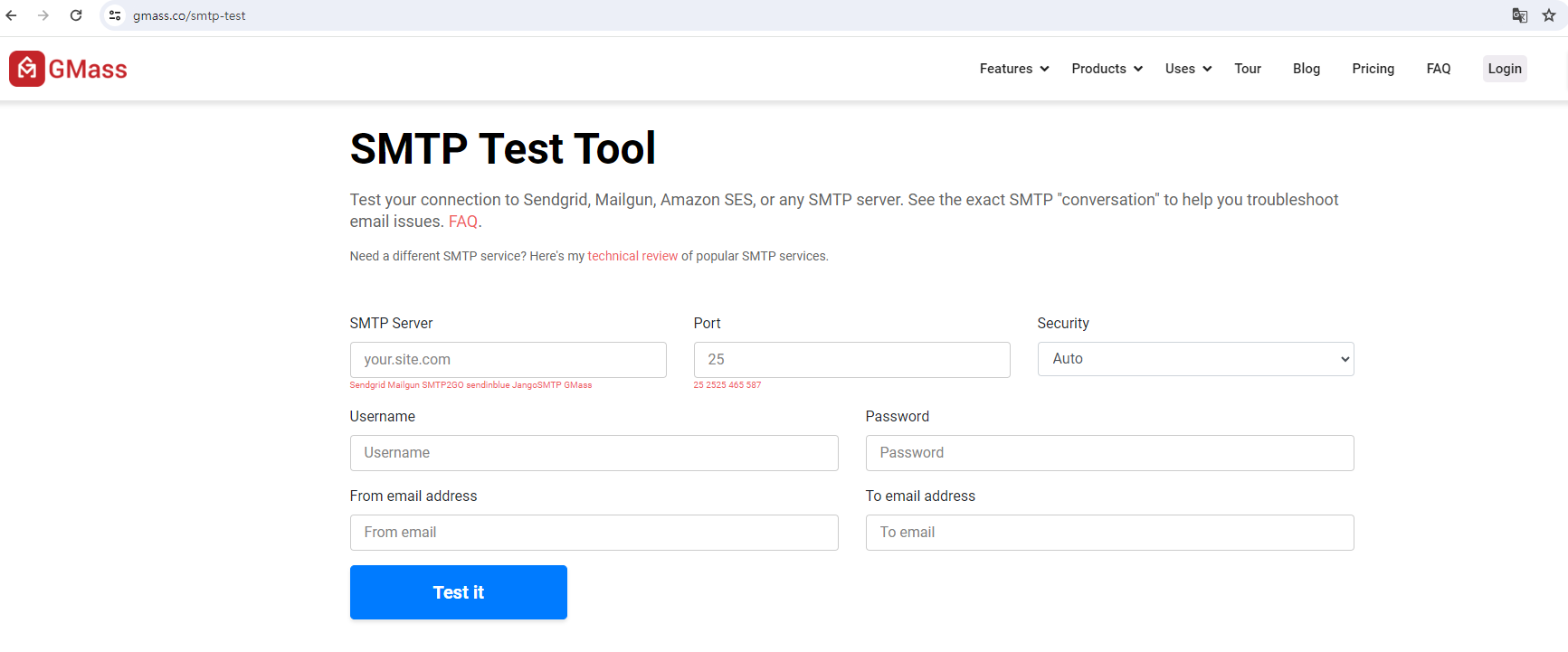
Task: Click the SMTP Test Tool heading
Action: pos(503,148)
